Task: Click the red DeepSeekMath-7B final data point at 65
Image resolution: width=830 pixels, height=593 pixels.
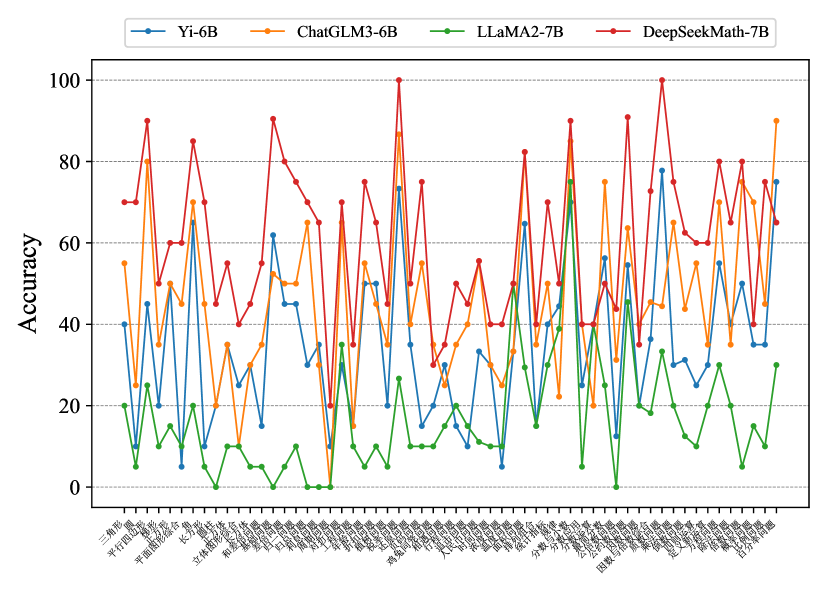Action: tap(776, 222)
